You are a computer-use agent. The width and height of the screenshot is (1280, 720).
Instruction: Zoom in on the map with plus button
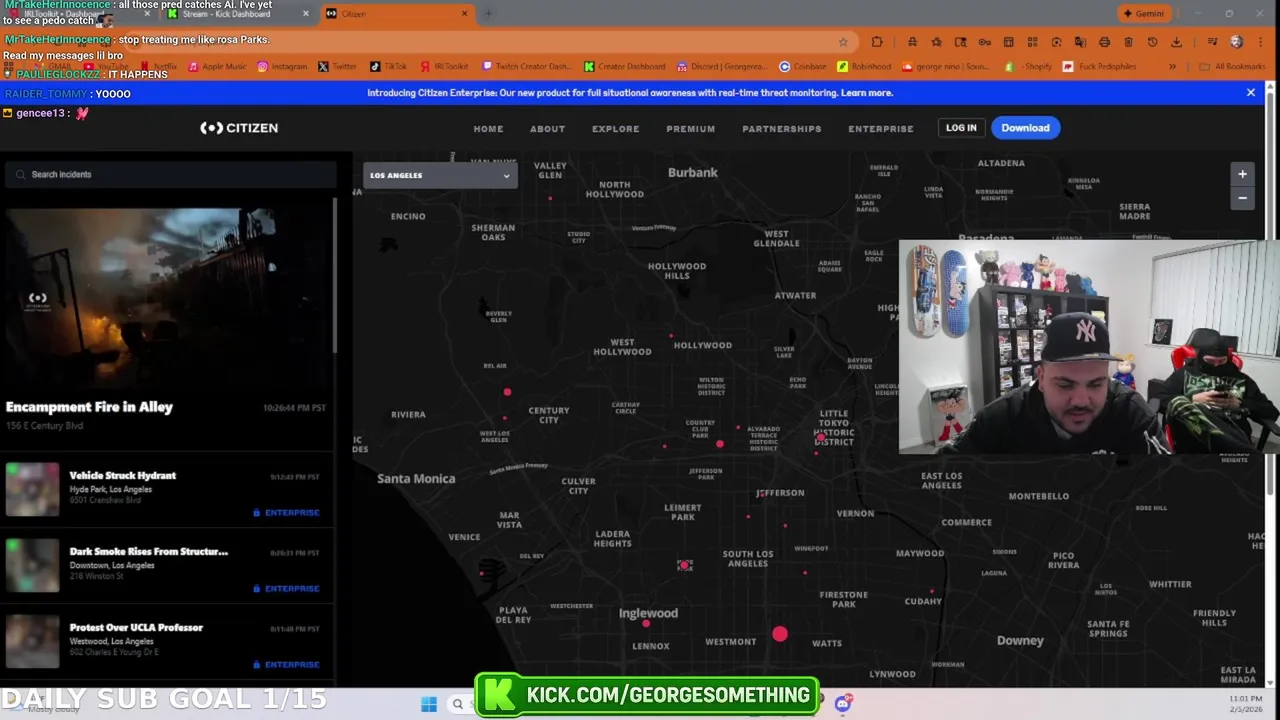(1242, 174)
